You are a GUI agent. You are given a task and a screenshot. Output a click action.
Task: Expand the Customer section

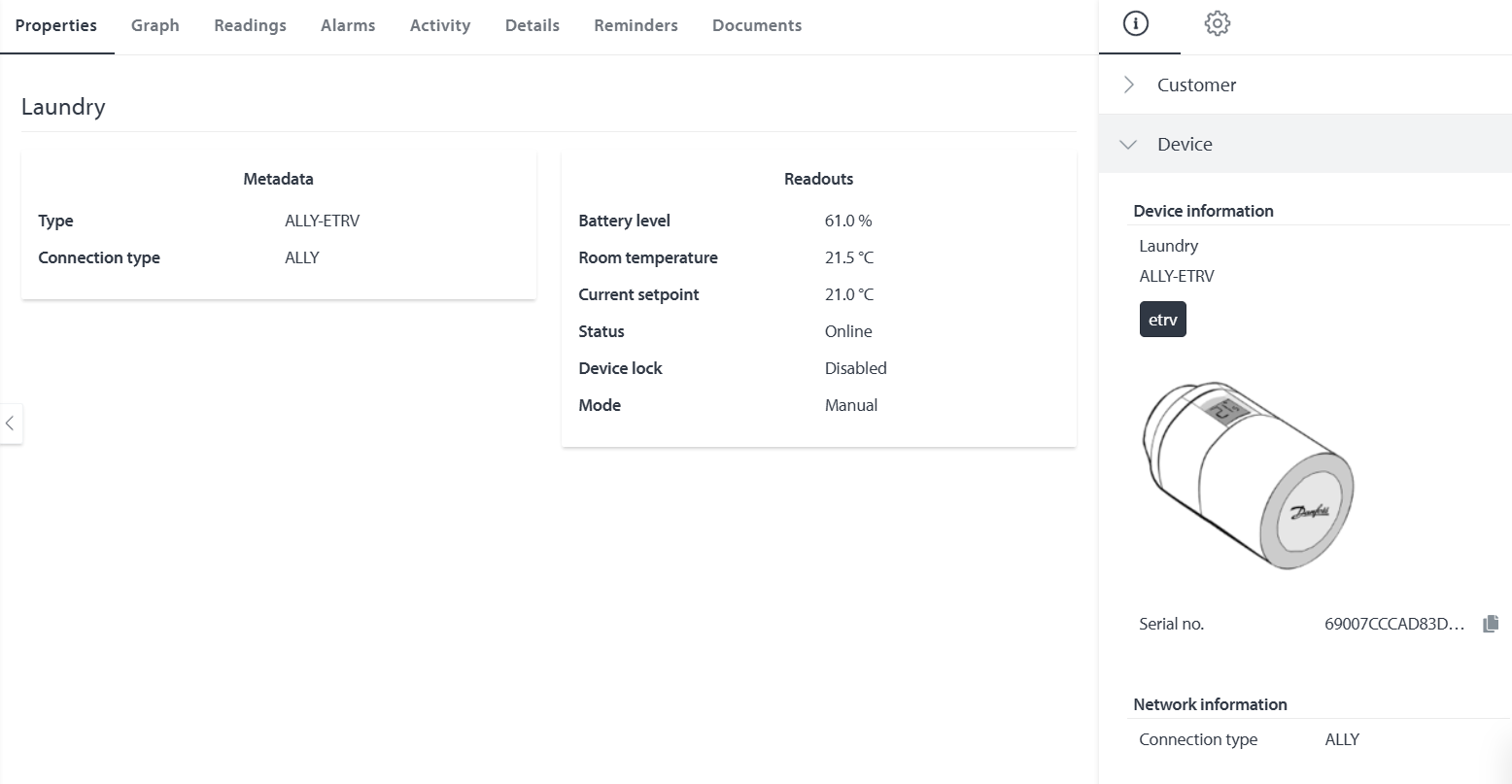tap(1196, 85)
